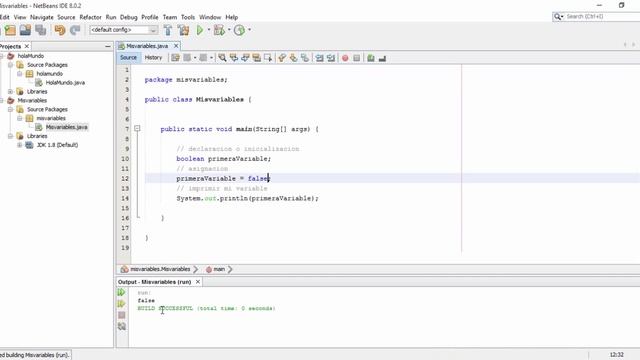
Task: Open the Window menu
Action: (210, 17)
